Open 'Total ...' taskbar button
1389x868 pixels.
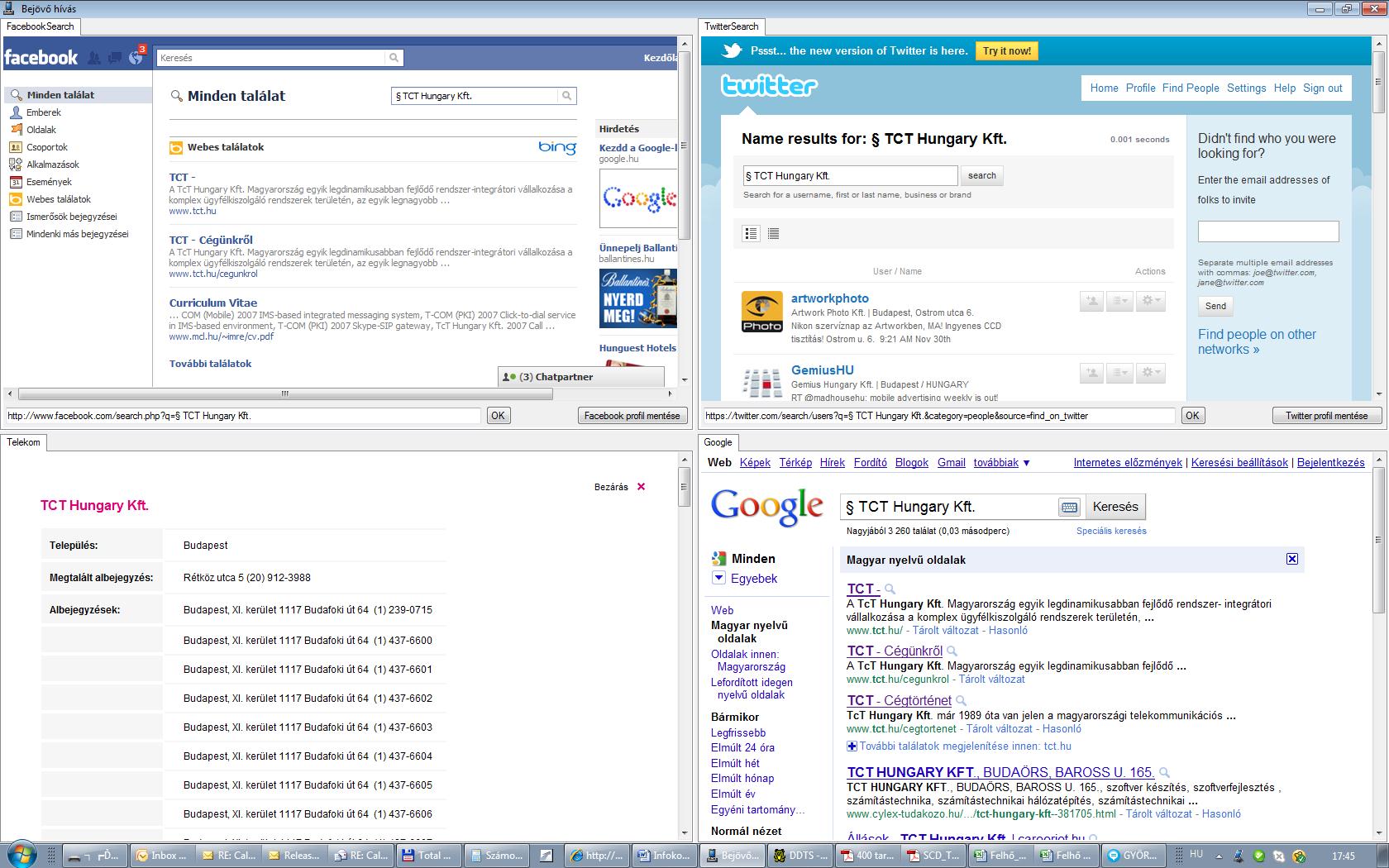pyautogui.click(x=427, y=855)
